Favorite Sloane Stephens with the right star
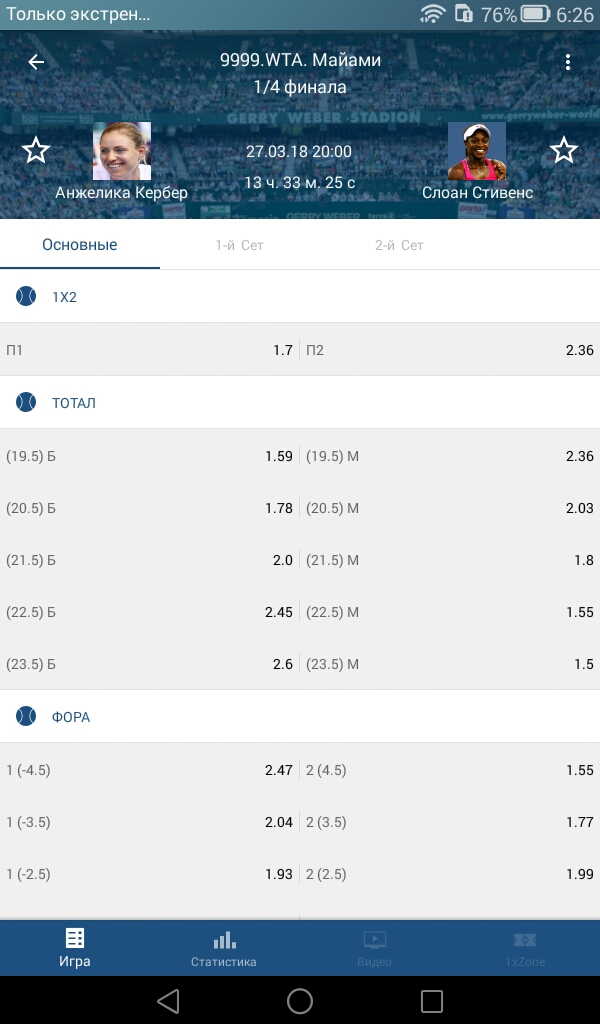 click(564, 151)
